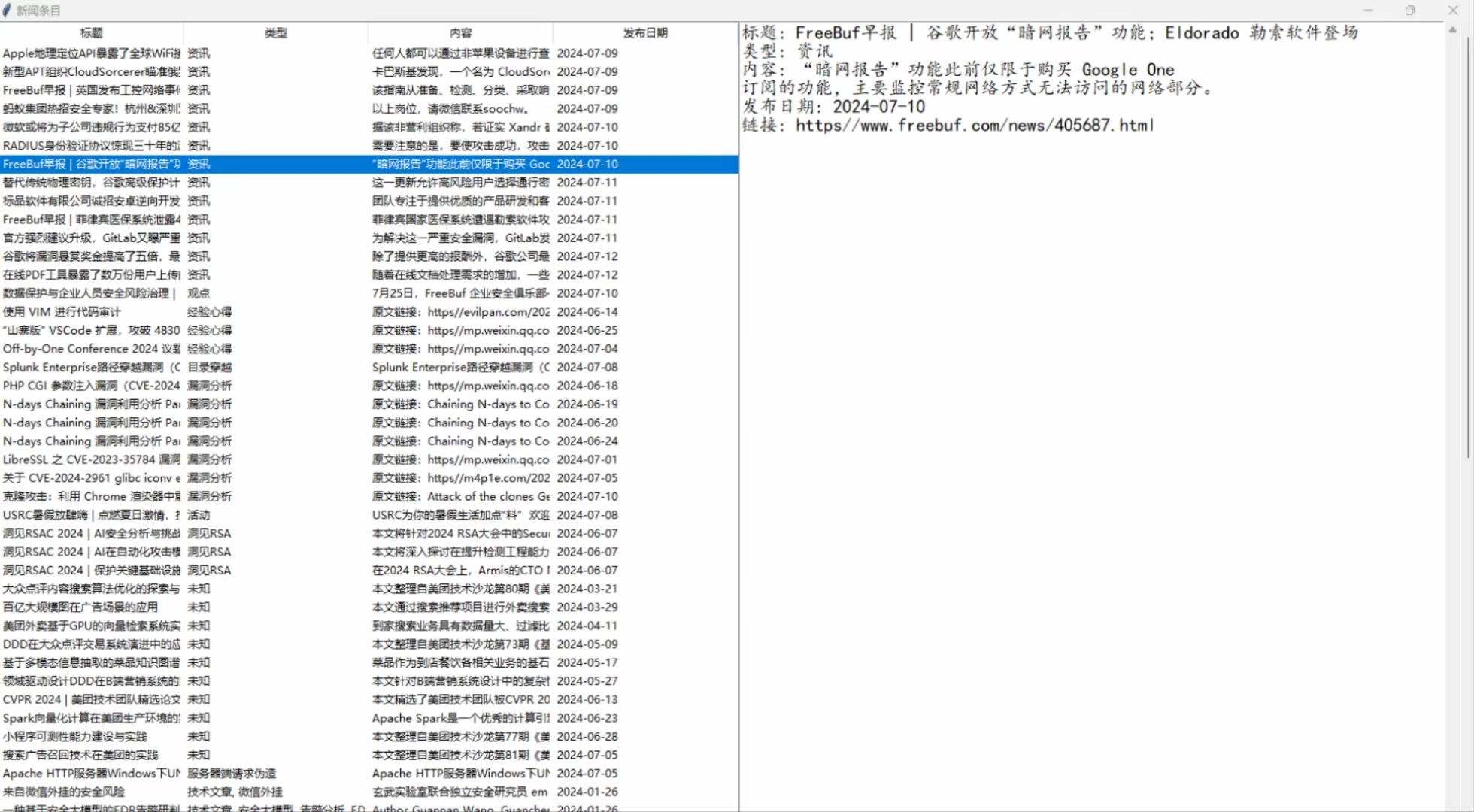Click type cell '活动'
Viewport: 1474px width, 812px height.
(x=199, y=515)
